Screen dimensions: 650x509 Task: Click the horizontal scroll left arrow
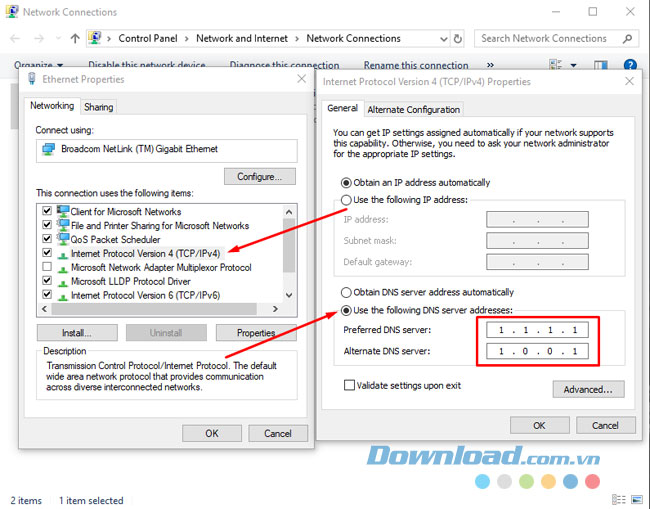(44, 309)
